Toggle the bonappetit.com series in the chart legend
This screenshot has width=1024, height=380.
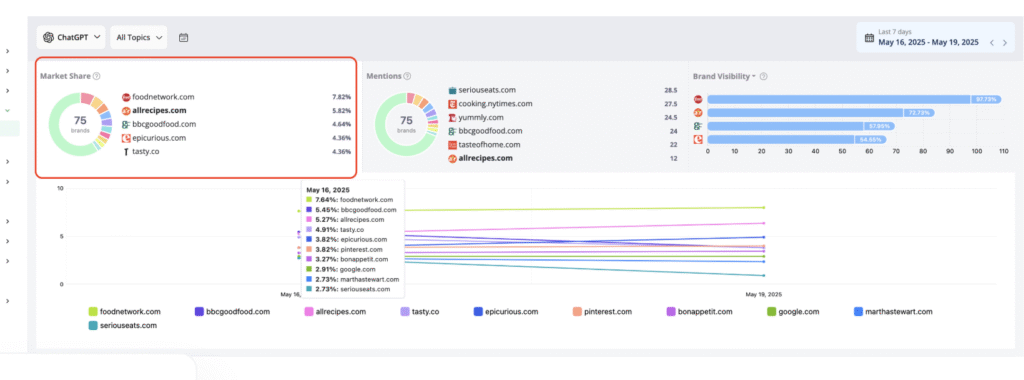click(700, 311)
